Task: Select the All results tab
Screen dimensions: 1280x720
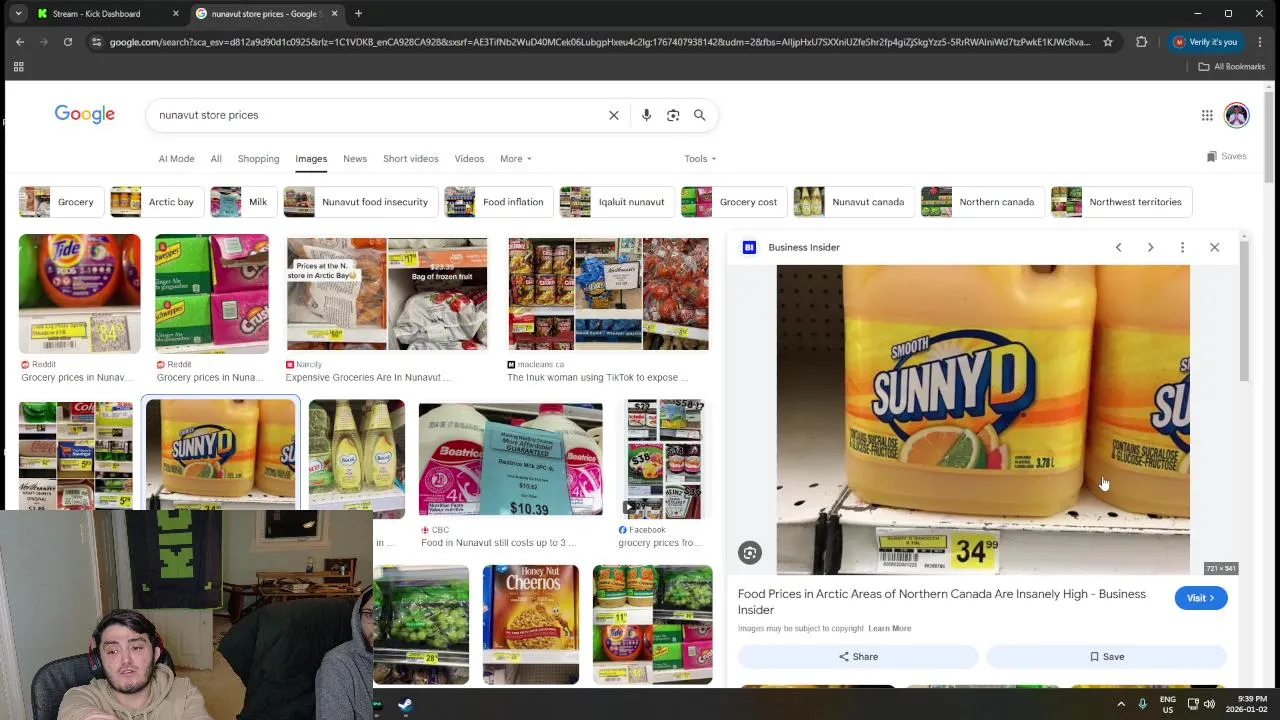Action: coord(216,159)
